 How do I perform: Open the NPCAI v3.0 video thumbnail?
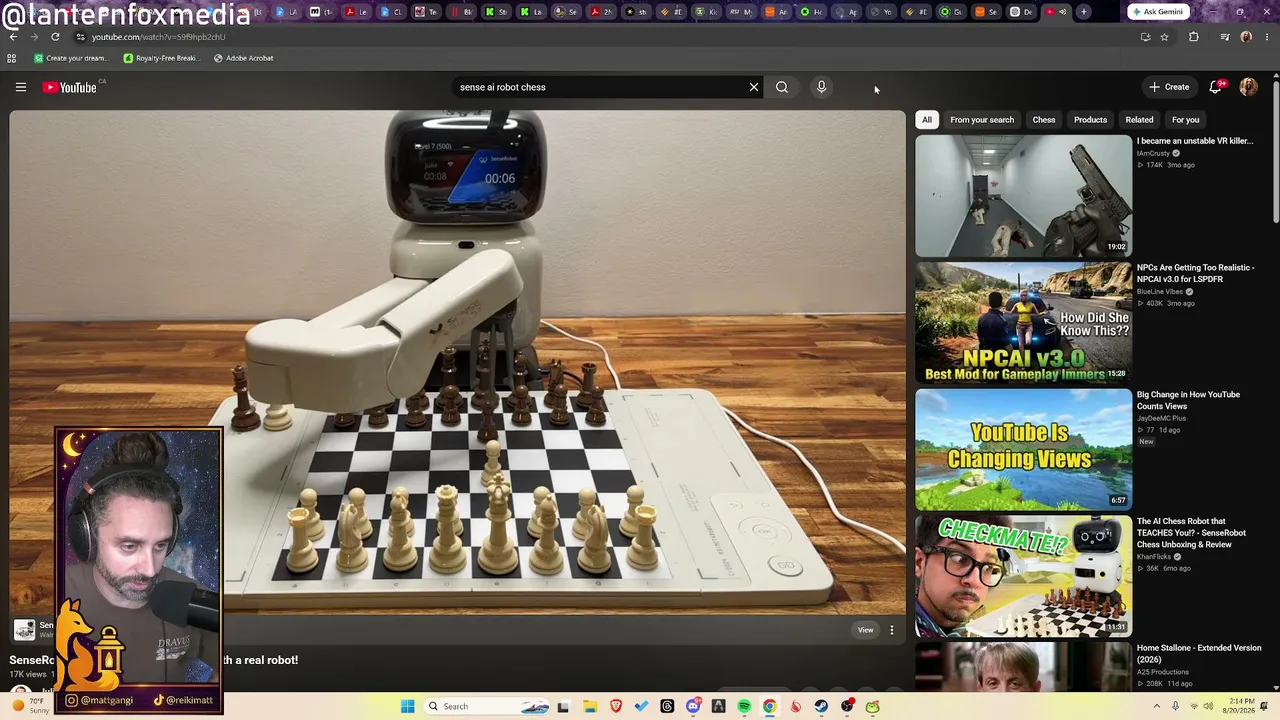(1024, 323)
